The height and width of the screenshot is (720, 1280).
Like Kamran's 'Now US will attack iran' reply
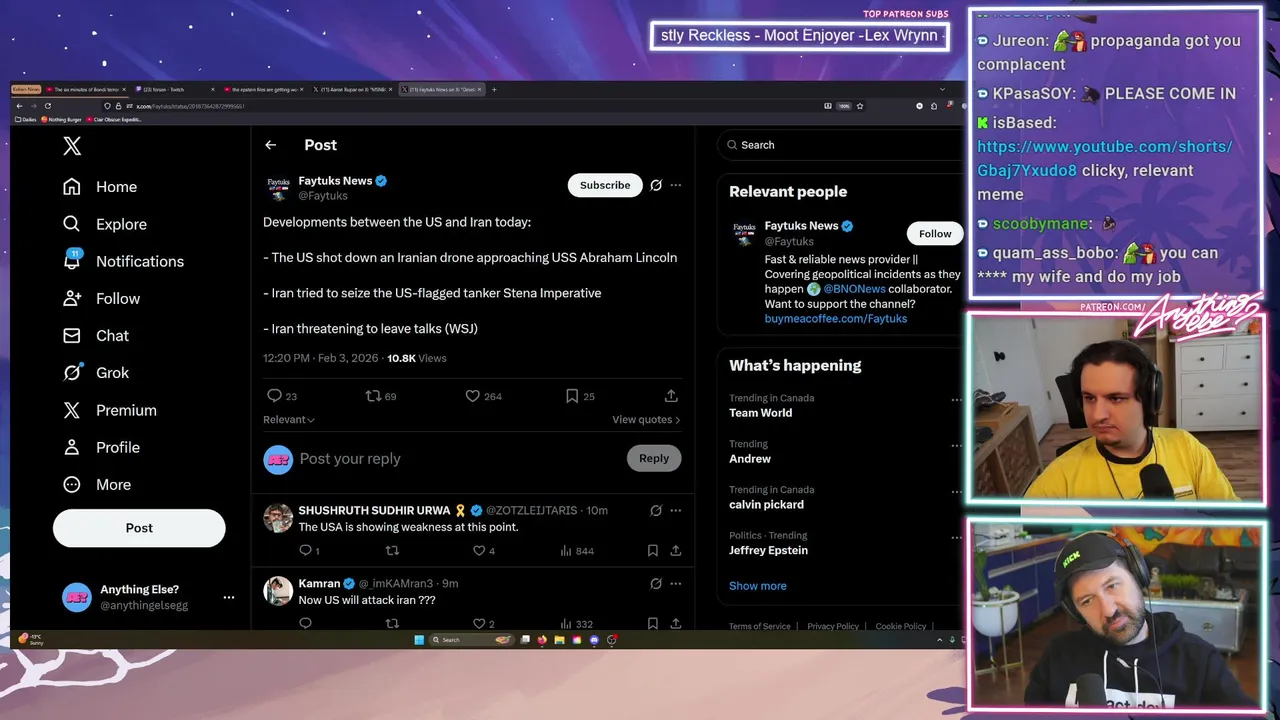pos(479,623)
